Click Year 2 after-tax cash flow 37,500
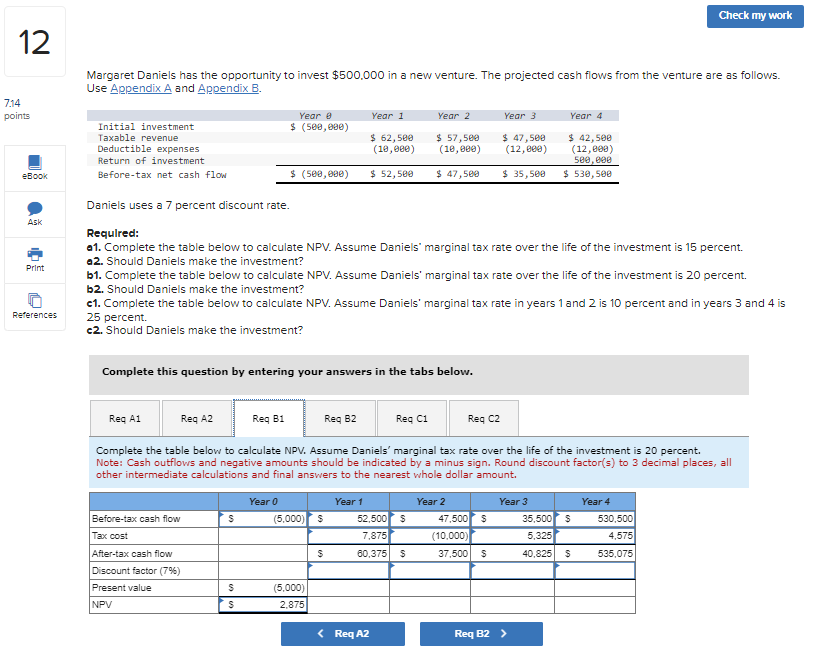This screenshot has width=817, height=664. click(430, 554)
